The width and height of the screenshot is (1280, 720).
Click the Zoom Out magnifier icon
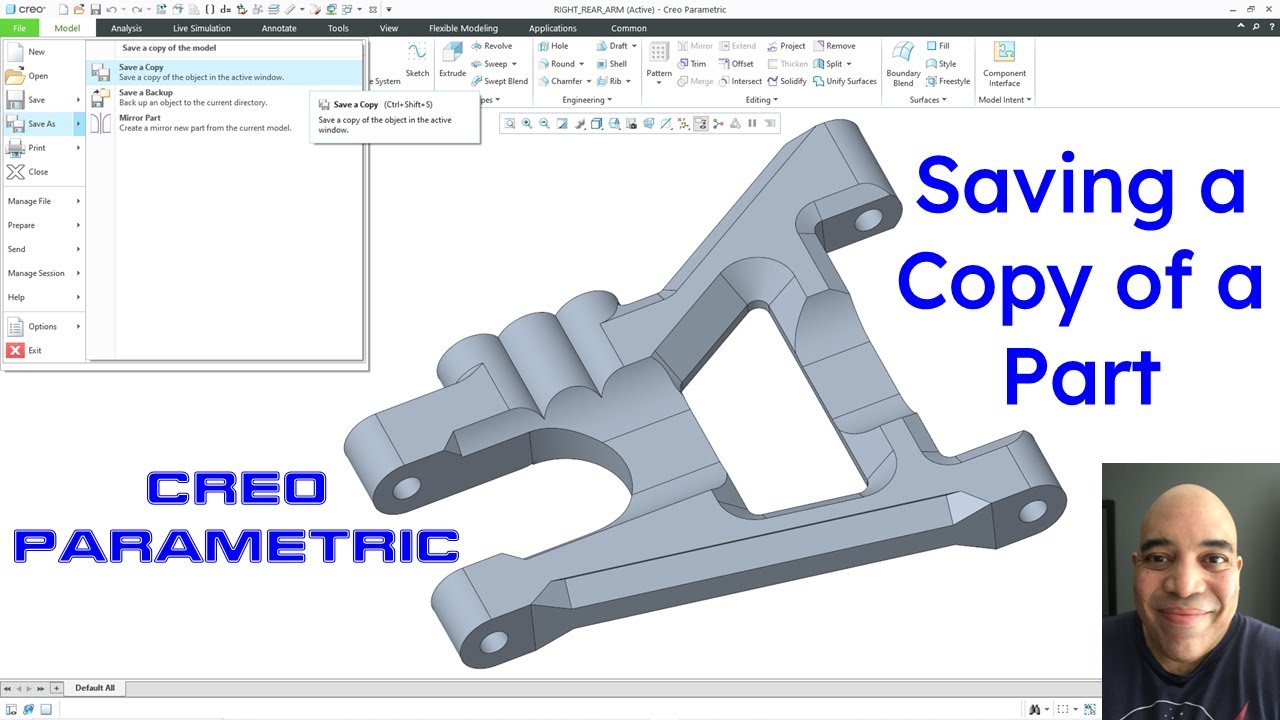[x=544, y=124]
